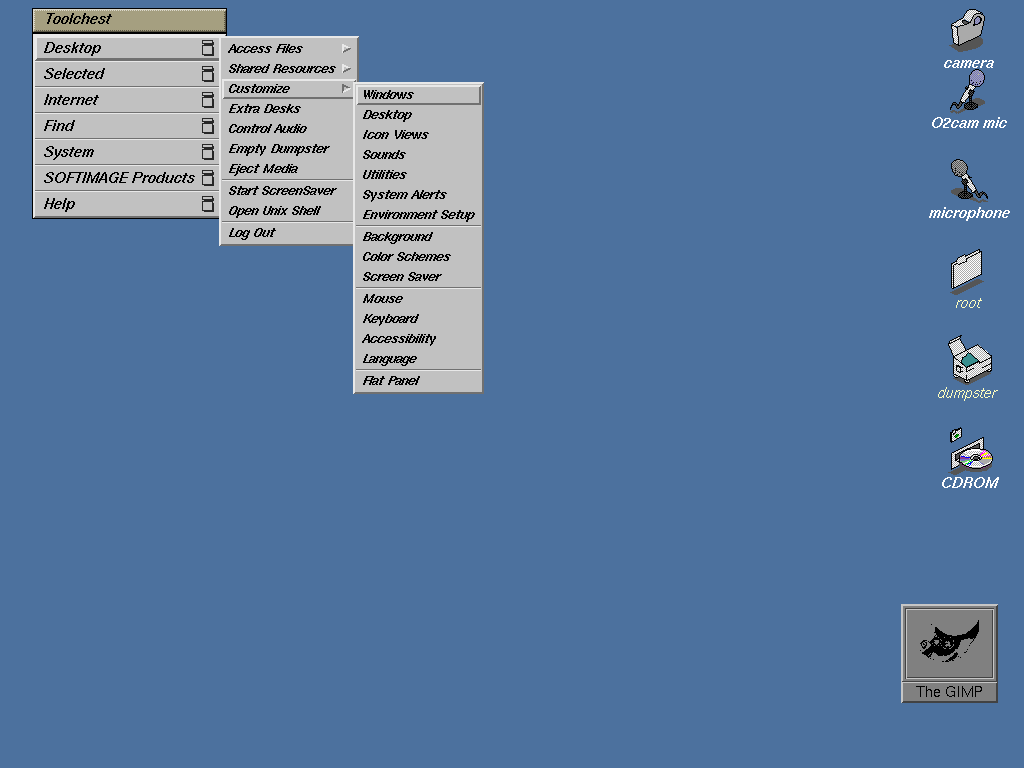
Task: Choose Flat Panel settings entry
Action: (391, 381)
